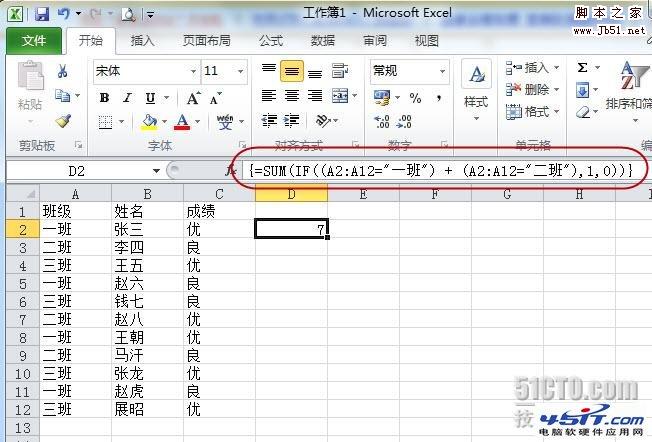The image size is (652, 442).
Task: Select cell containing 展昭
Action: (x=147, y=410)
